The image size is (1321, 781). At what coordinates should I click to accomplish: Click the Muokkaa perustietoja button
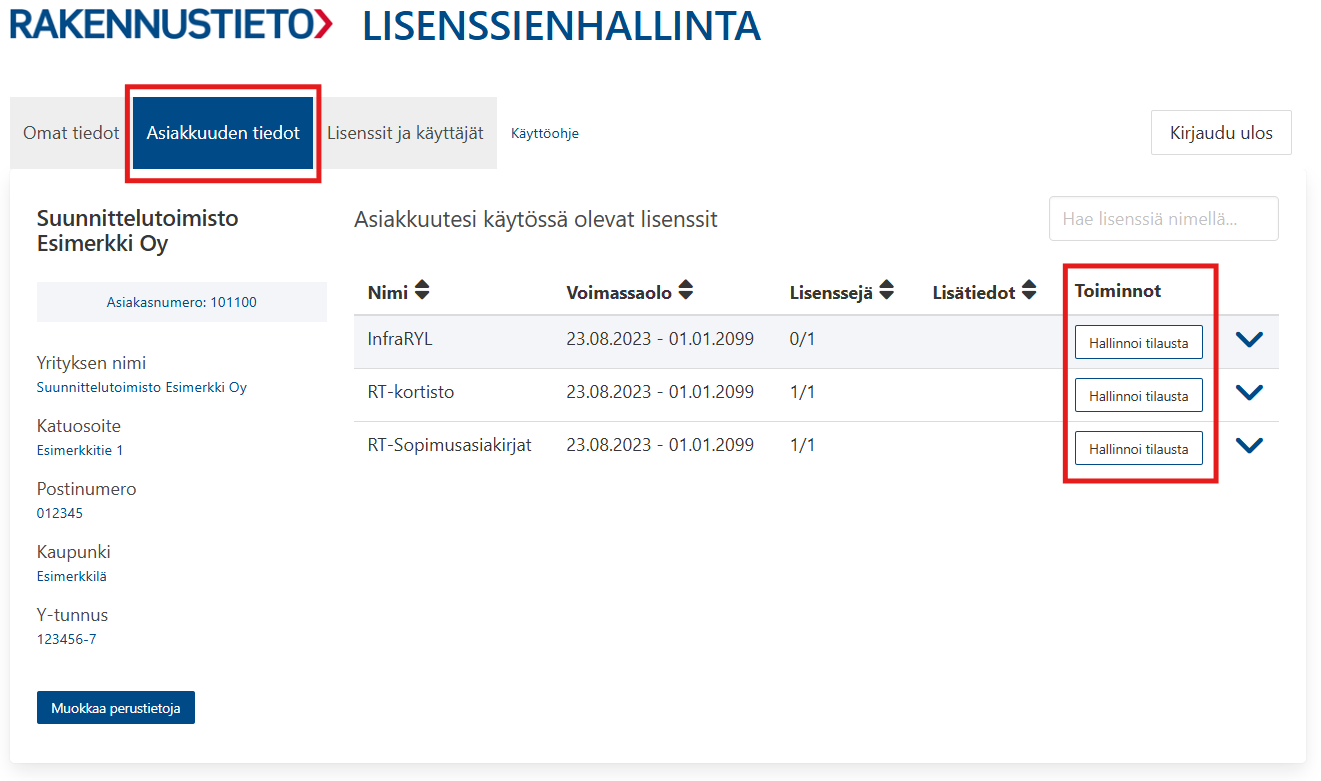[x=116, y=707]
